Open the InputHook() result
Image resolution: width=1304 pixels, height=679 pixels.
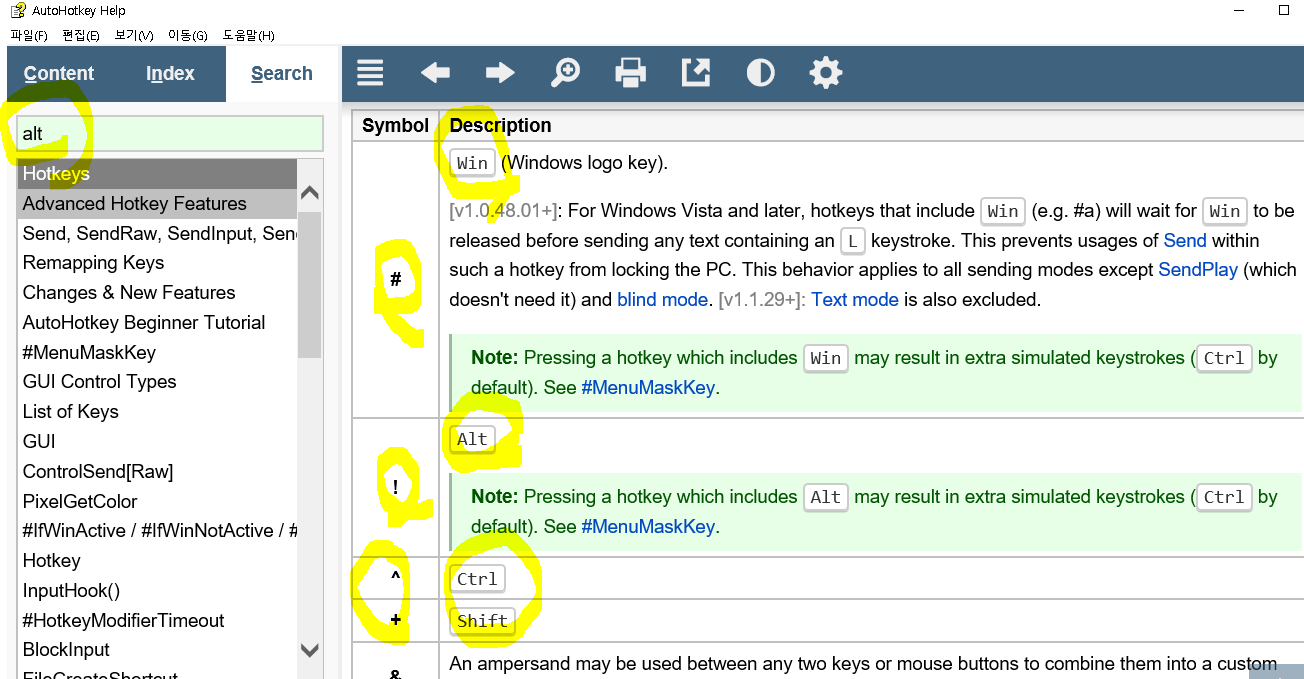tap(157, 591)
